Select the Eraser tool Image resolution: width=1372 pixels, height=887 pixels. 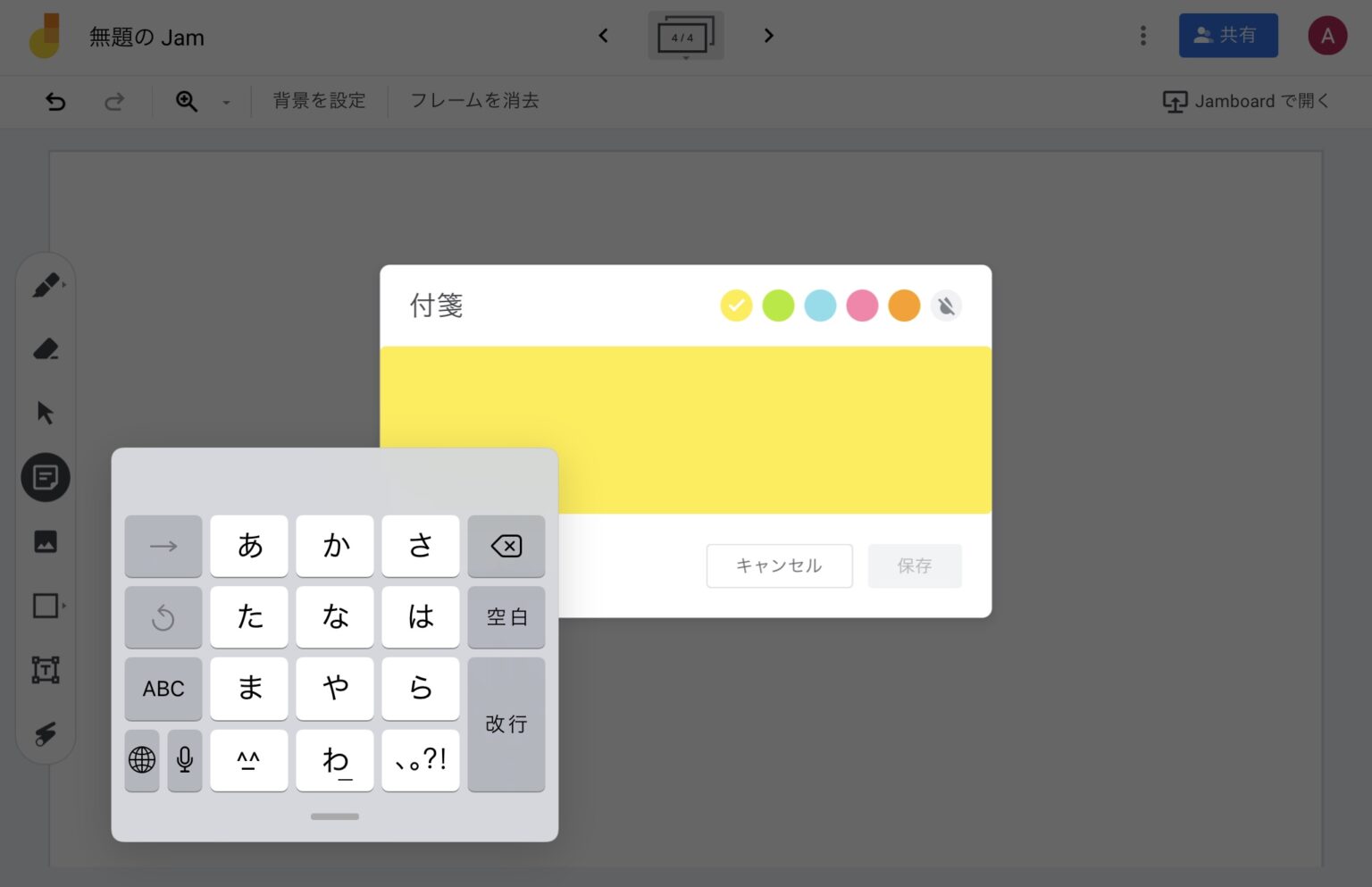tap(46, 348)
